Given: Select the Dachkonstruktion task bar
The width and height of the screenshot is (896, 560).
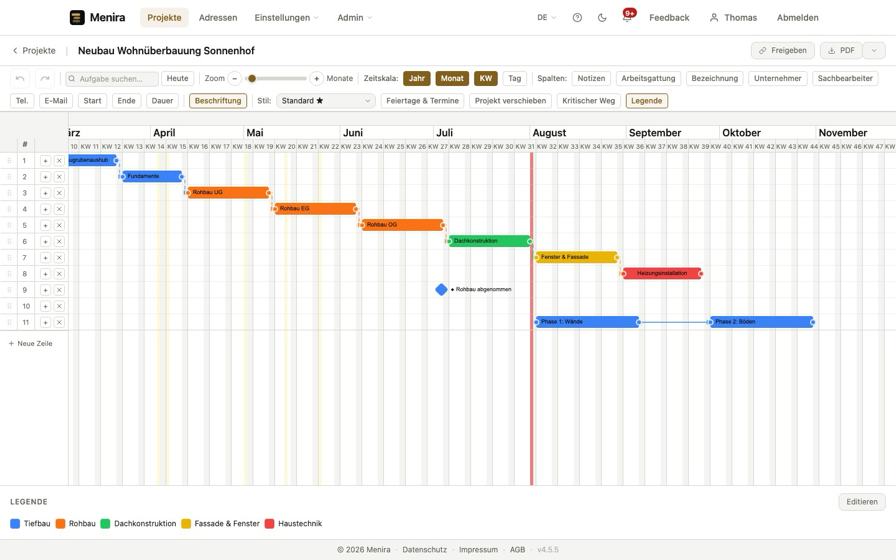Looking at the screenshot, I should pyautogui.click(x=490, y=241).
